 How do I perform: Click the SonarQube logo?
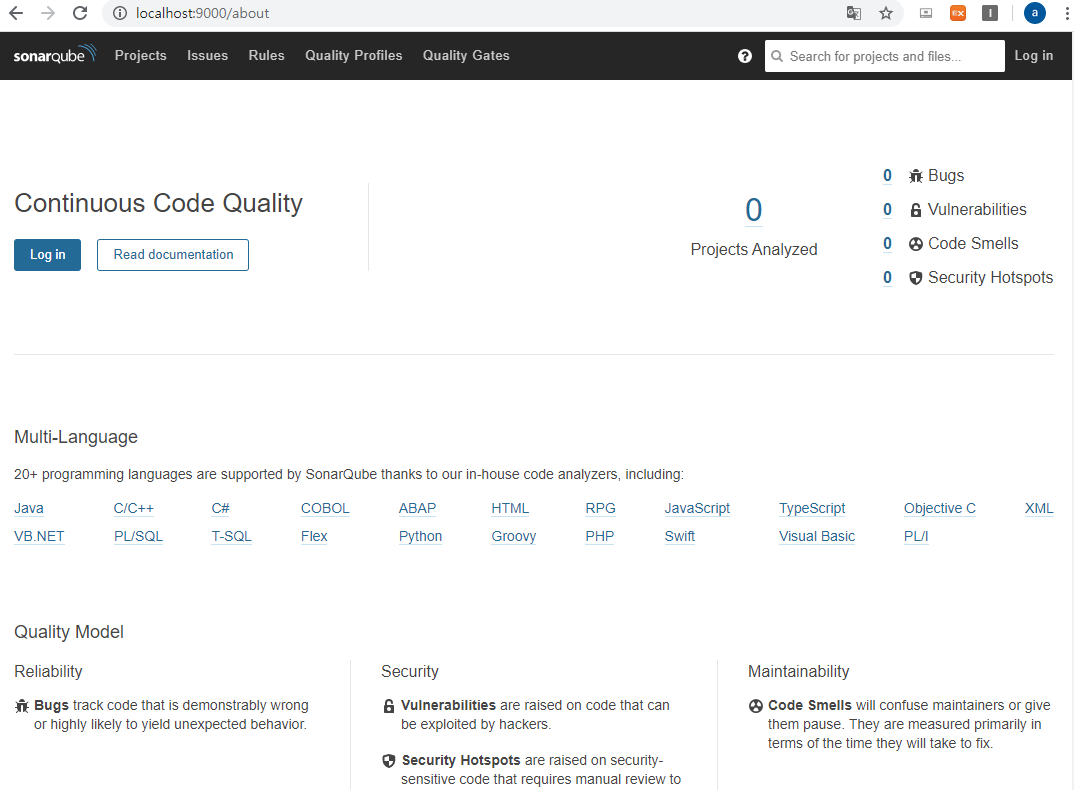55,55
